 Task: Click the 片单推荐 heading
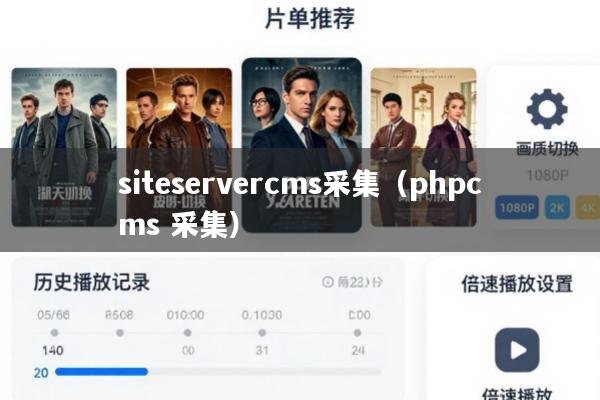(x=310, y=18)
